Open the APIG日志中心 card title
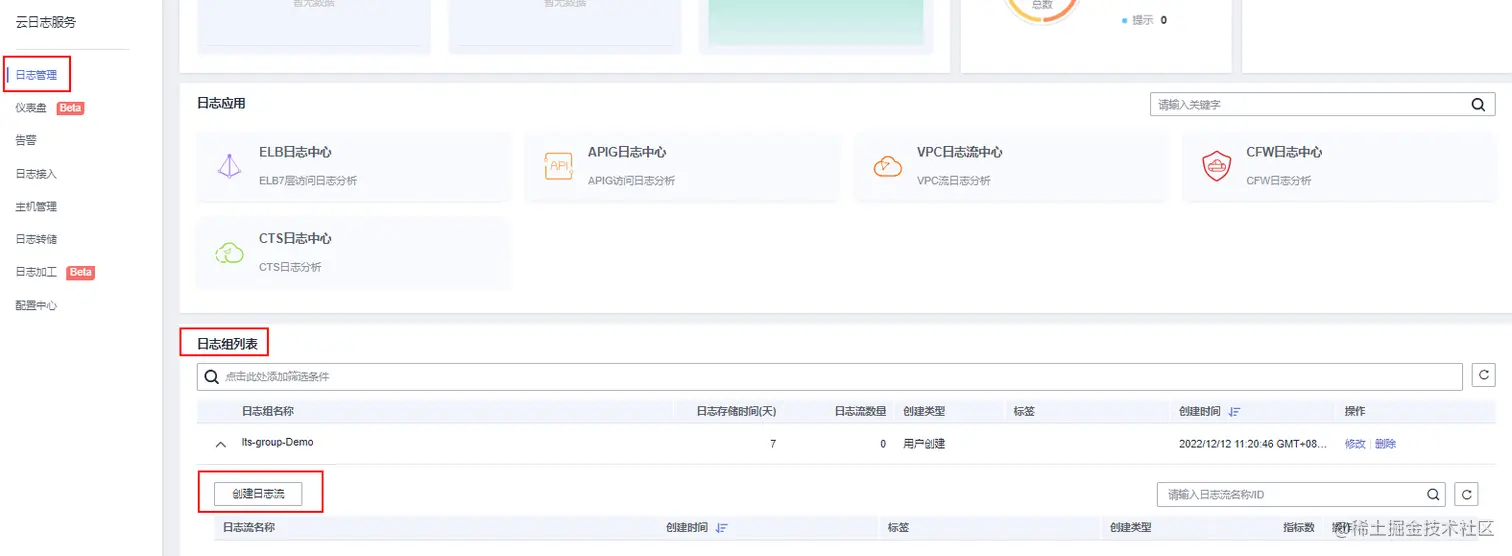1512x556 pixels. click(627, 152)
